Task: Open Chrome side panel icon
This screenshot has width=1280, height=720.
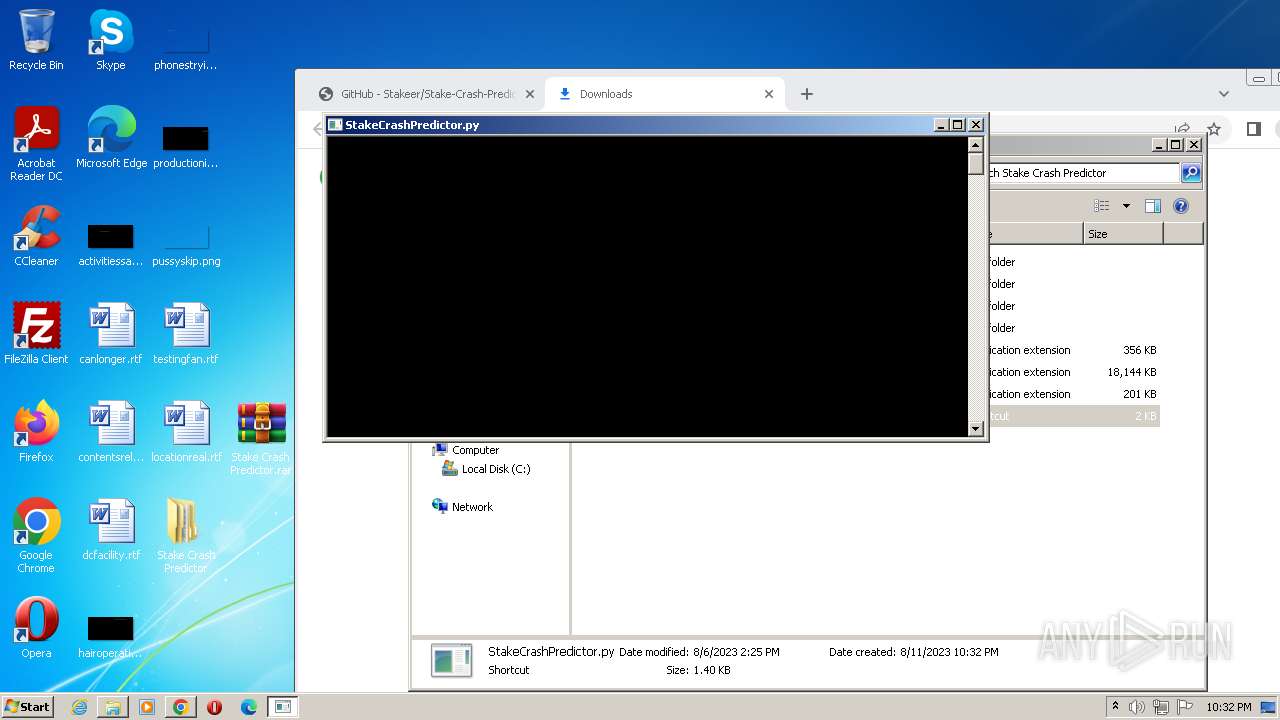Action: tap(1253, 129)
